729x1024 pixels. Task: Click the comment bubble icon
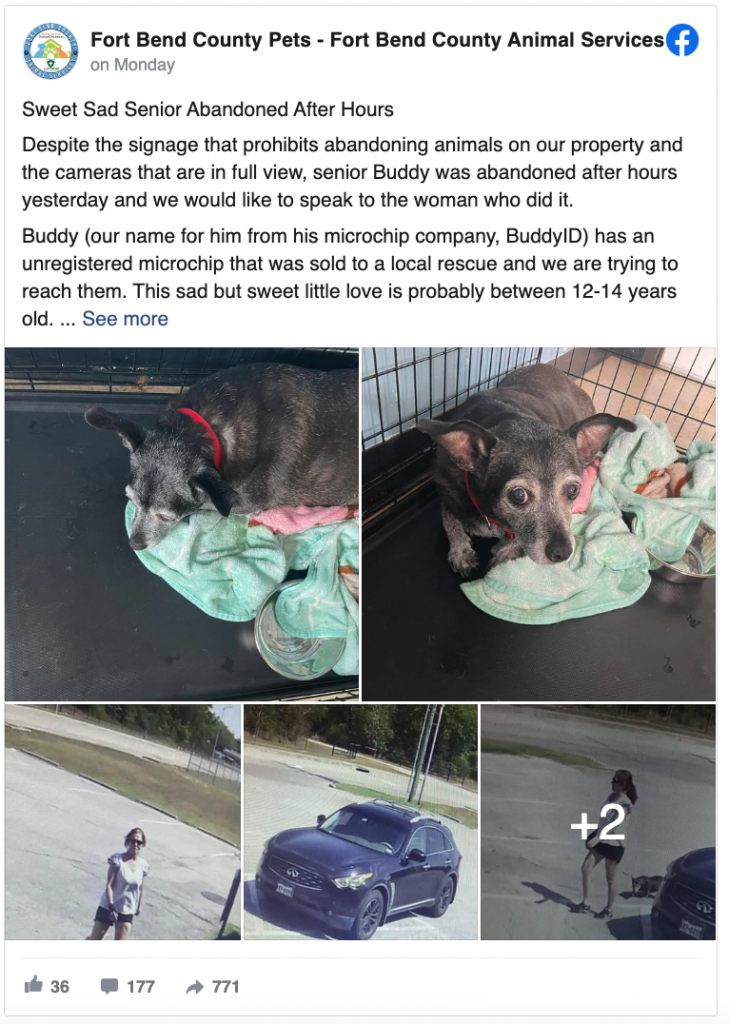[109, 986]
